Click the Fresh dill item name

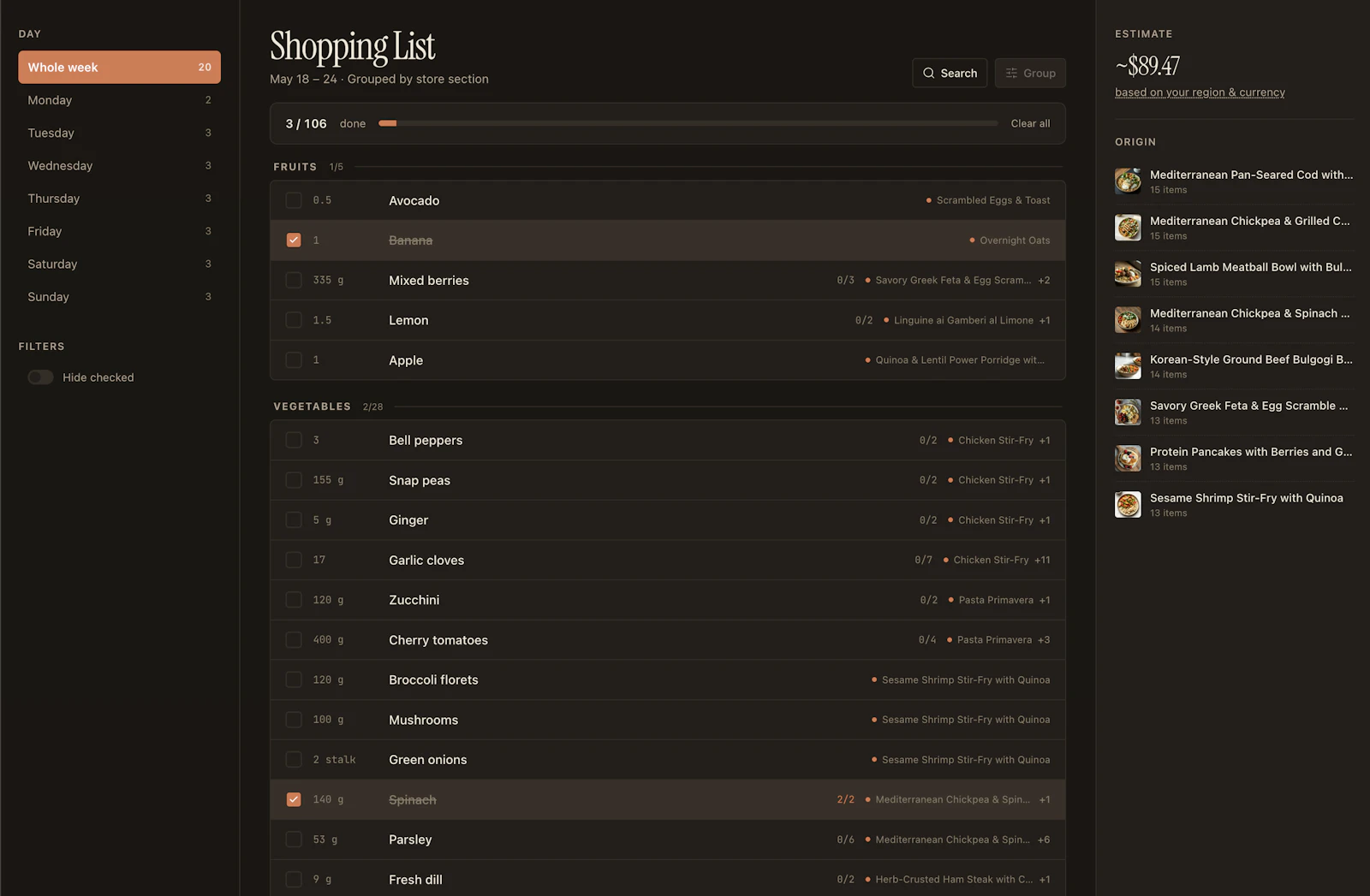(x=415, y=880)
